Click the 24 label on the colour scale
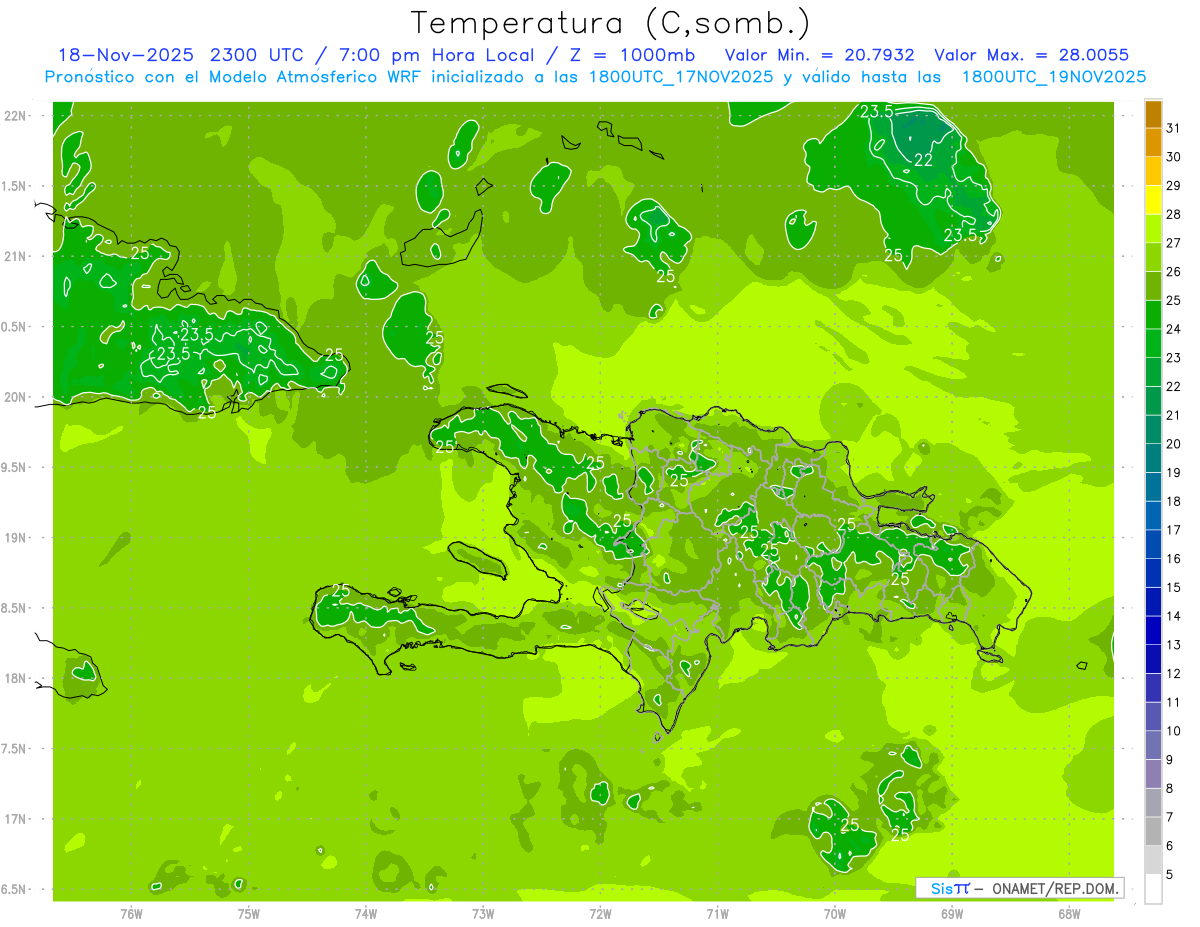Viewport: 1200px width, 927px height. (x=1174, y=329)
